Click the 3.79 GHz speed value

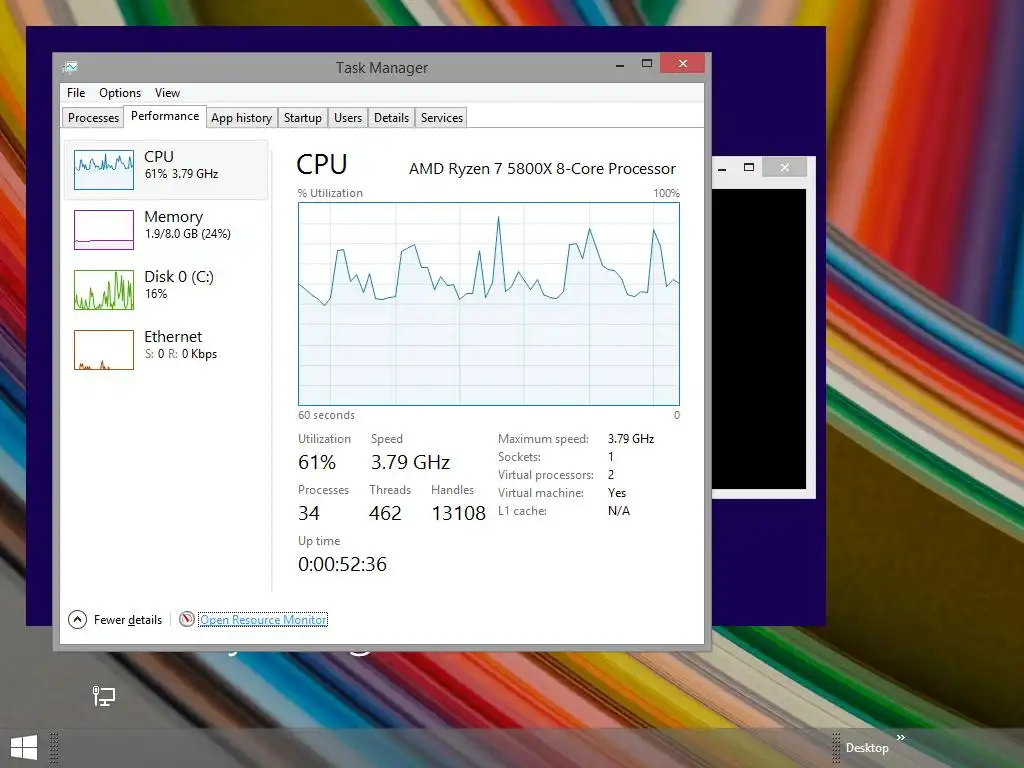point(410,462)
